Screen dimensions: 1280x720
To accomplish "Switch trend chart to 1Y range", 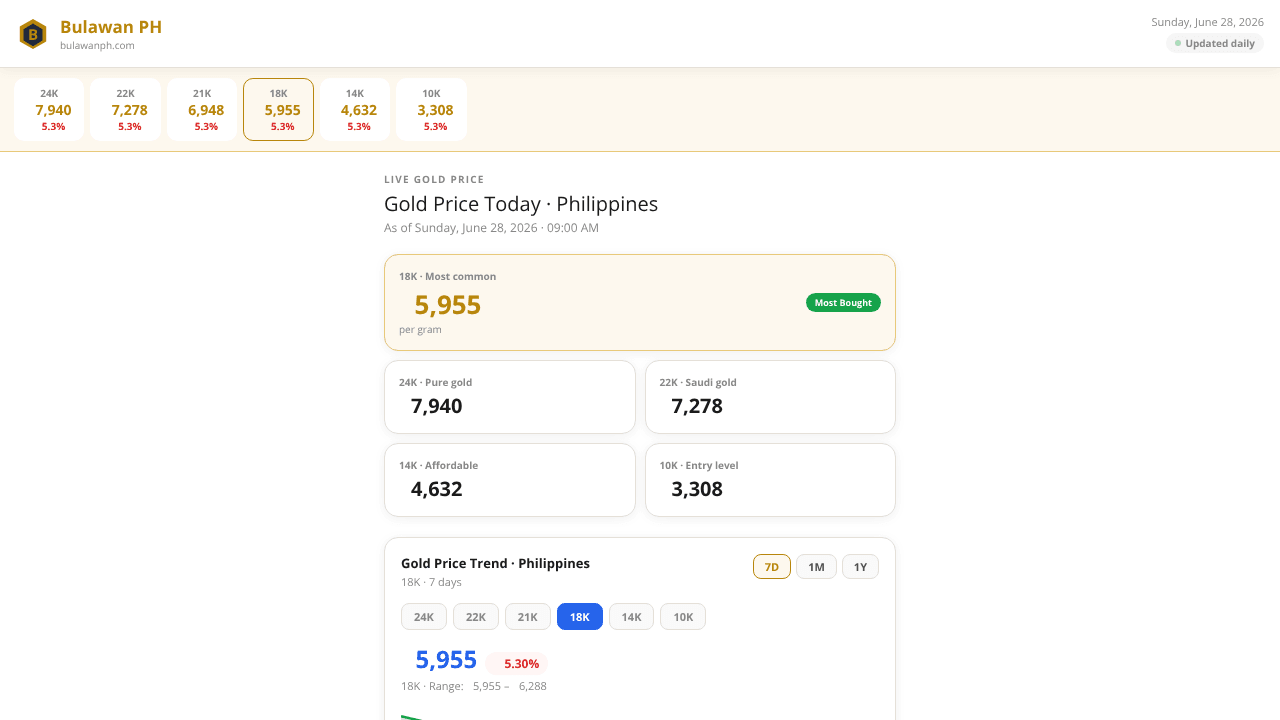I will click(x=860, y=567).
